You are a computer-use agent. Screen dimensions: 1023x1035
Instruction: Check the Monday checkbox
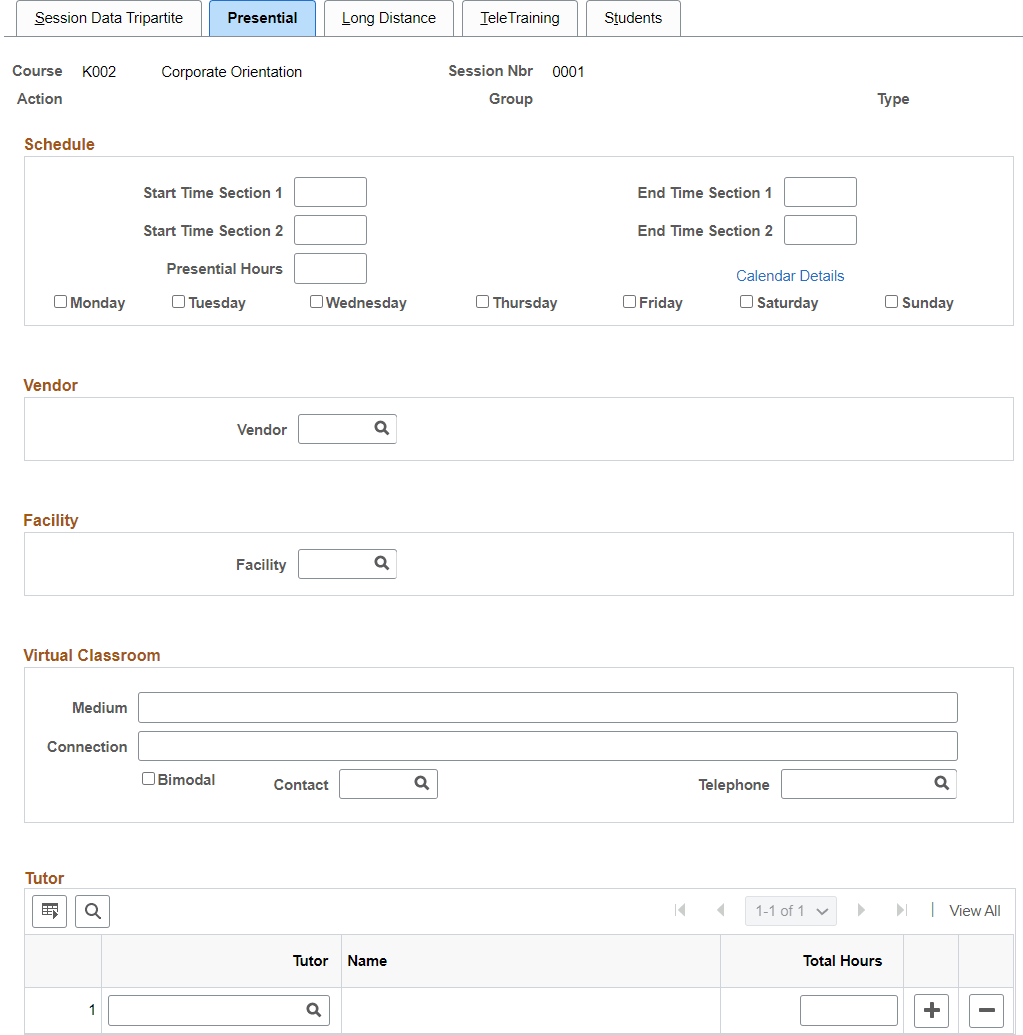click(x=60, y=302)
